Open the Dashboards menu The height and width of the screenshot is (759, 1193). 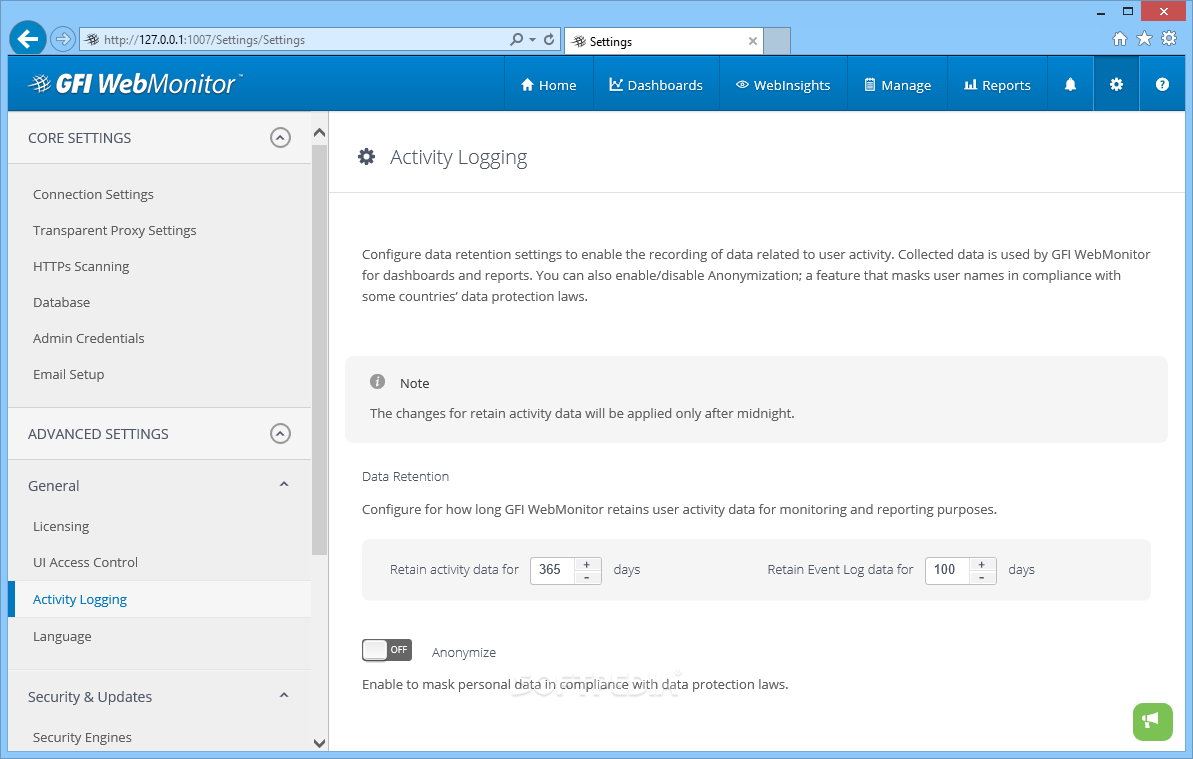point(656,85)
